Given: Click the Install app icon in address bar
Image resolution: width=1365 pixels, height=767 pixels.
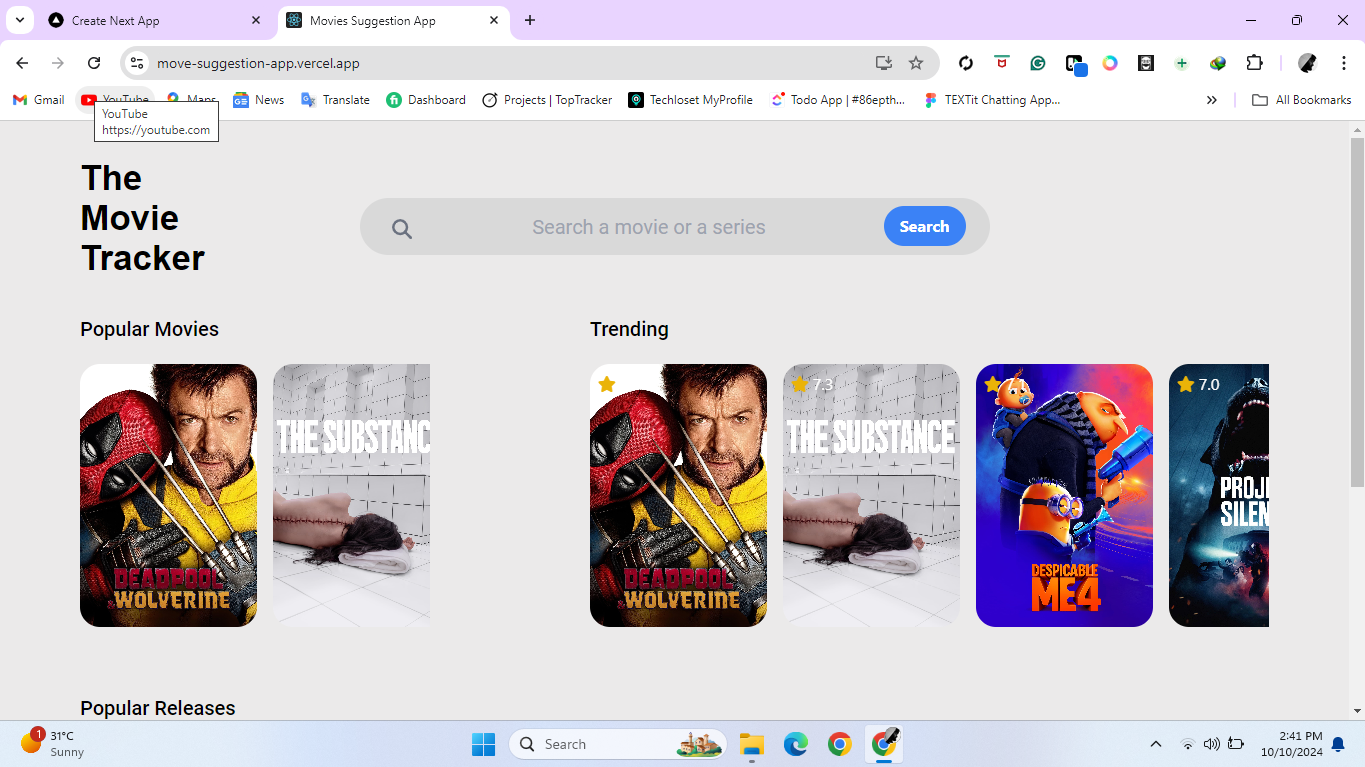Looking at the screenshot, I should click(883, 63).
